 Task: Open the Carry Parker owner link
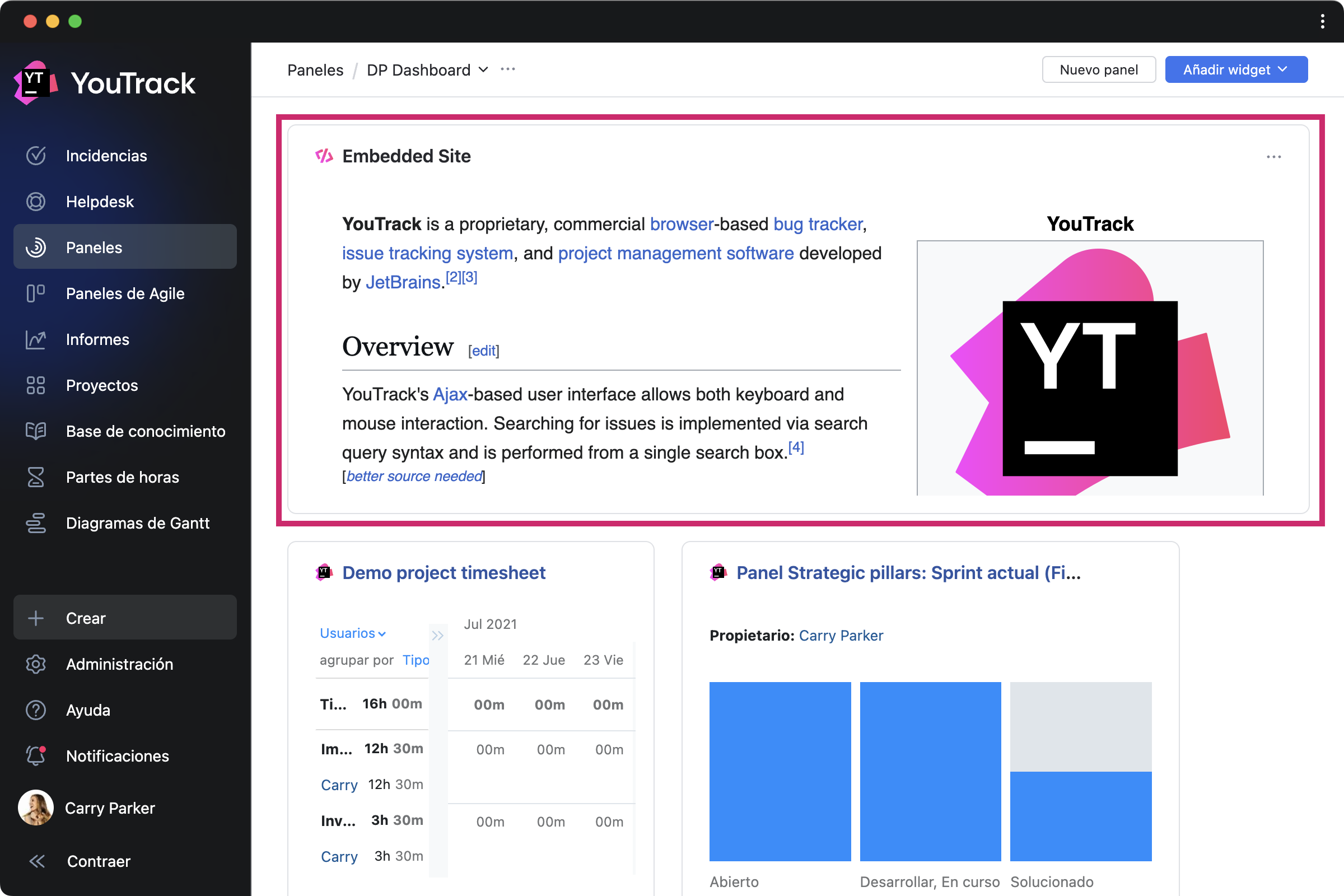tap(841, 636)
